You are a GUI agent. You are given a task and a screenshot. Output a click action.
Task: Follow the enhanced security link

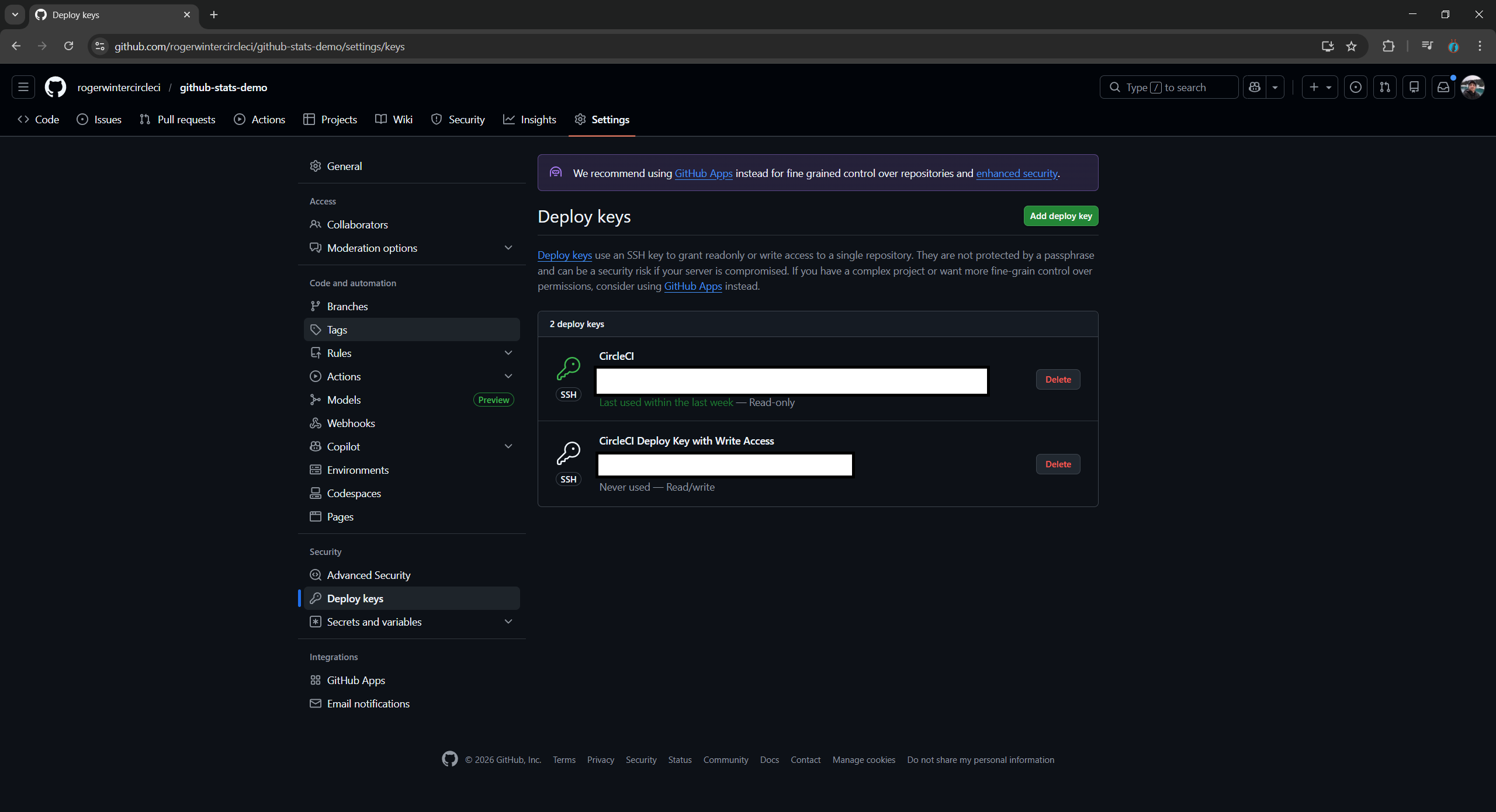tap(1017, 173)
